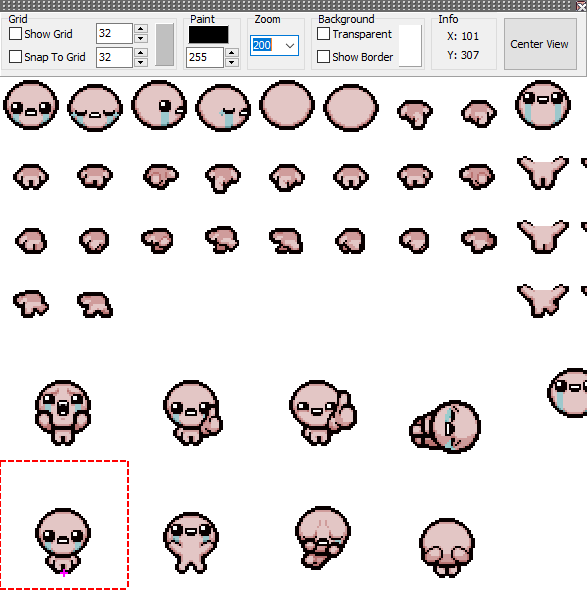Select the arms-raised body sprite in third row
Image resolution: width=587 pixels, height=607 pixels.
tap(543, 237)
